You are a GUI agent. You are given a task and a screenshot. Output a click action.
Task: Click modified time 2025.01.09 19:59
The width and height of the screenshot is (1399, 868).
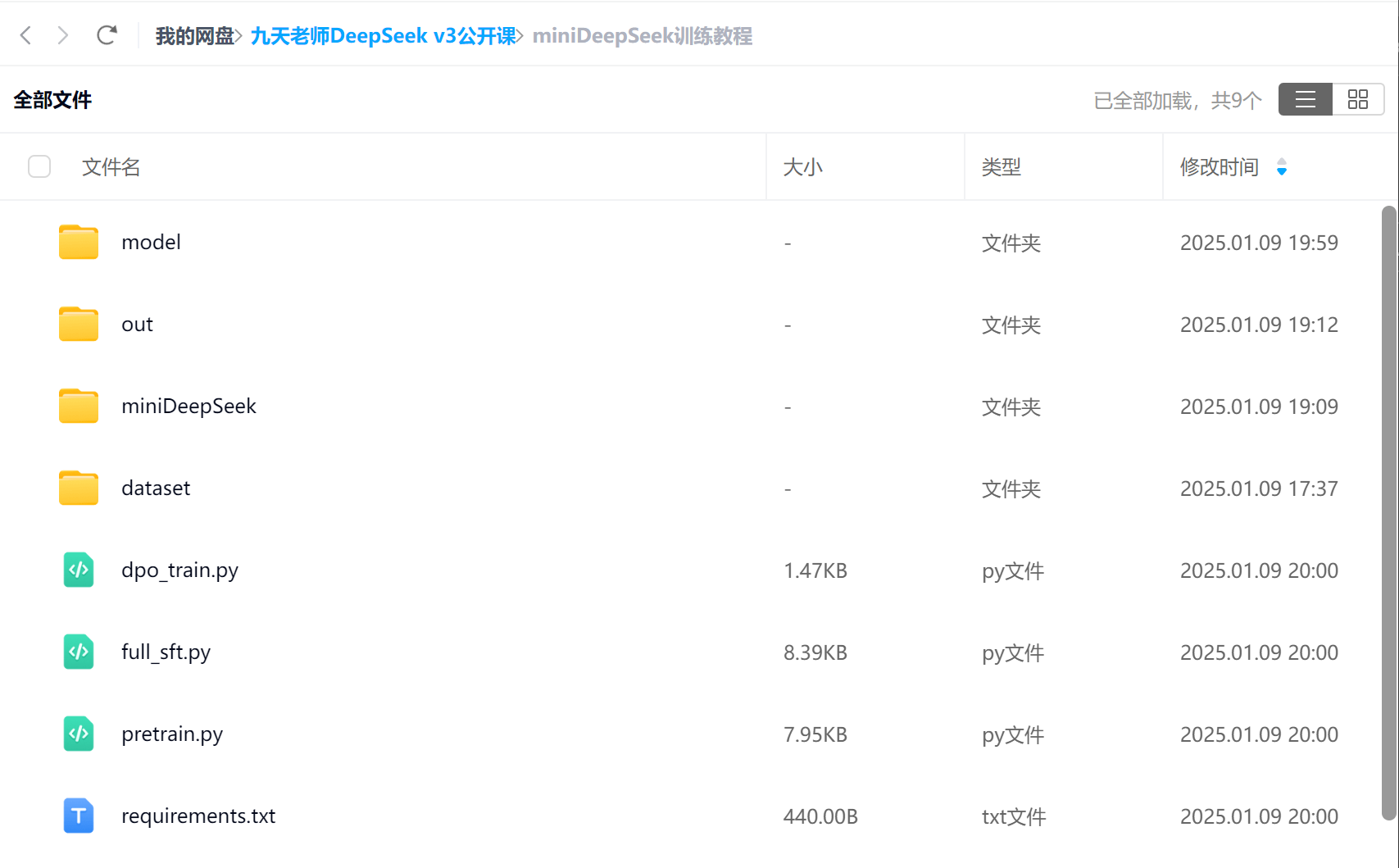tap(1259, 243)
